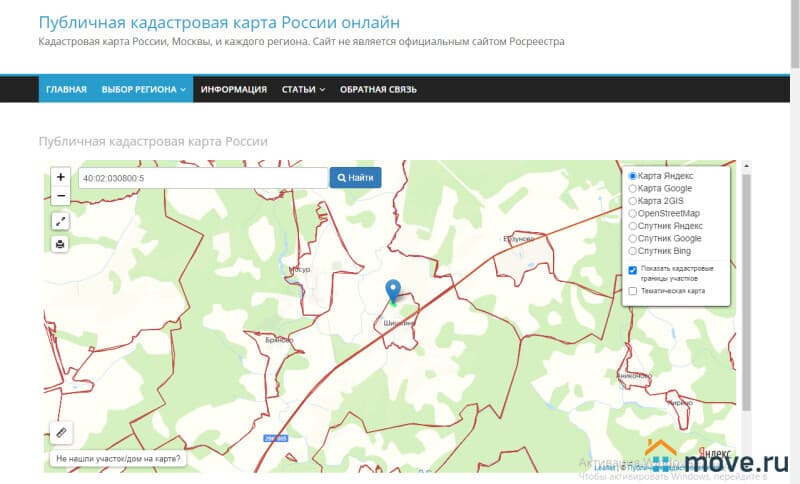
Task: Toggle fullscreen map view icon
Action: point(61,222)
